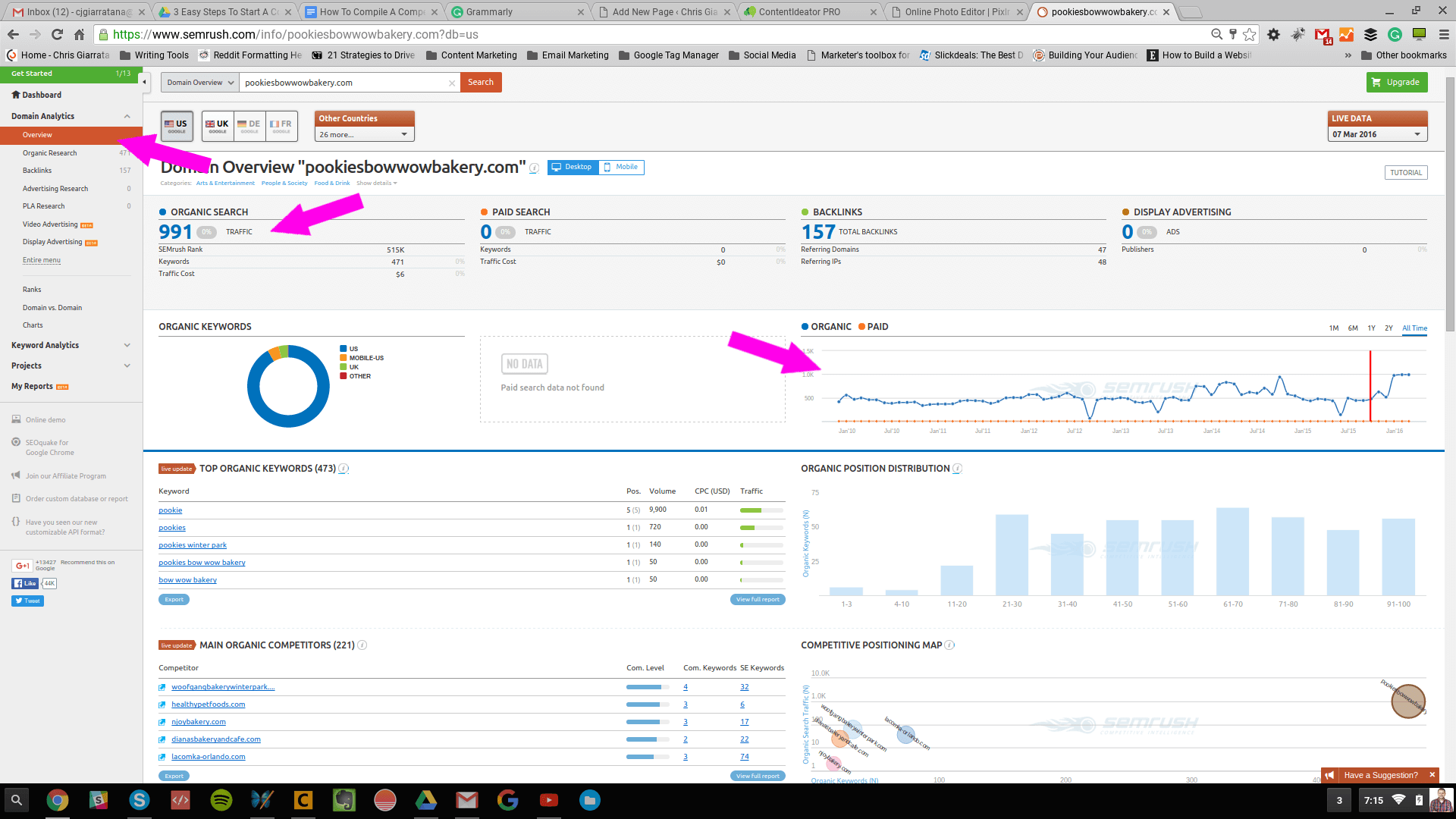Open Chrome hamburger menu
This screenshot has height=819, width=1456.
pyautogui.click(x=1444, y=34)
